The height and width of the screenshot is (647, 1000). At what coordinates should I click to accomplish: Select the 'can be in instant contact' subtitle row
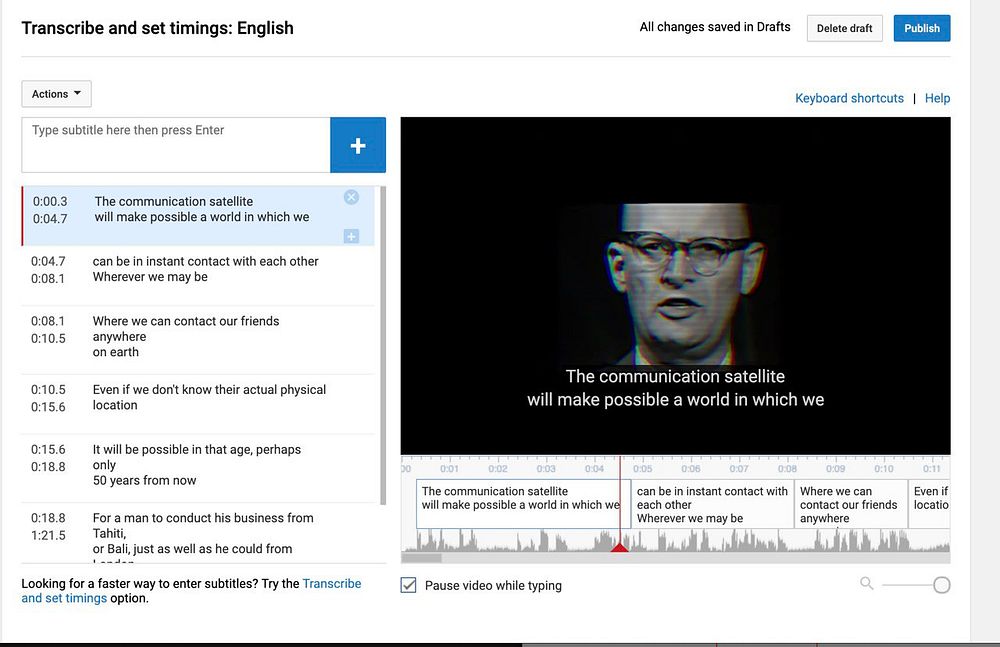pyautogui.click(x=198, y=276)
